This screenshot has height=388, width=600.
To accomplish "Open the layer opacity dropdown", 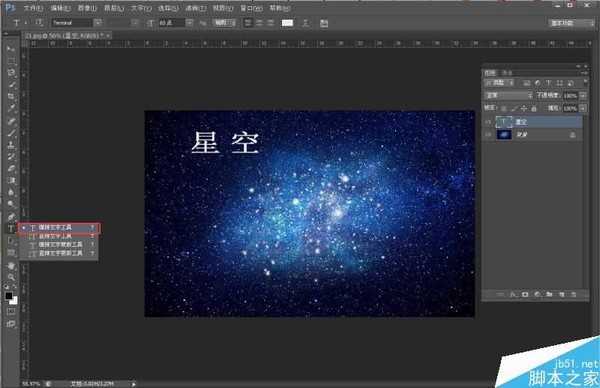I will click(x=583, y=95).
